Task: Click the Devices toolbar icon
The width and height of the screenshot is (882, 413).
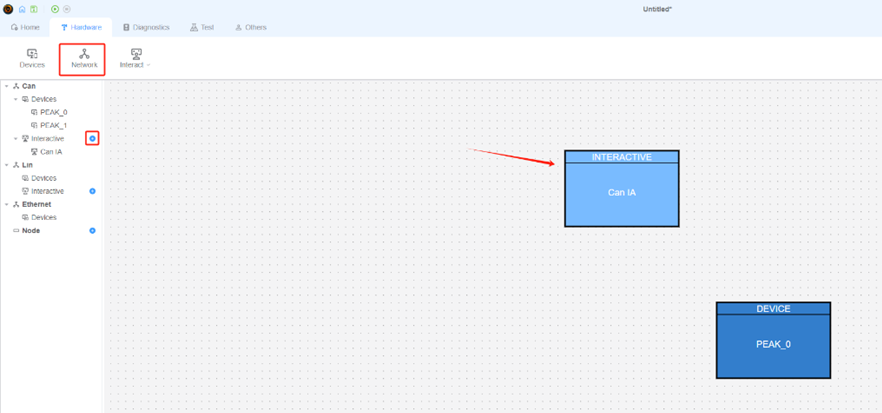Action: [32, 58]
